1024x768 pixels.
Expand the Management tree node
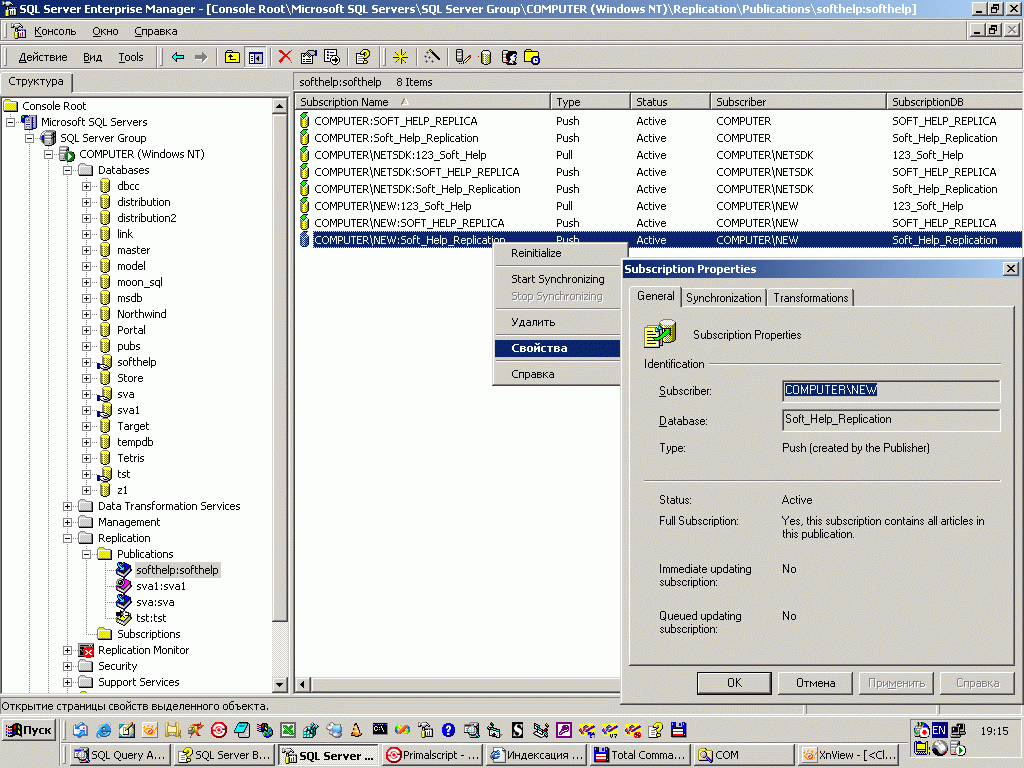(x=67, y=522)
